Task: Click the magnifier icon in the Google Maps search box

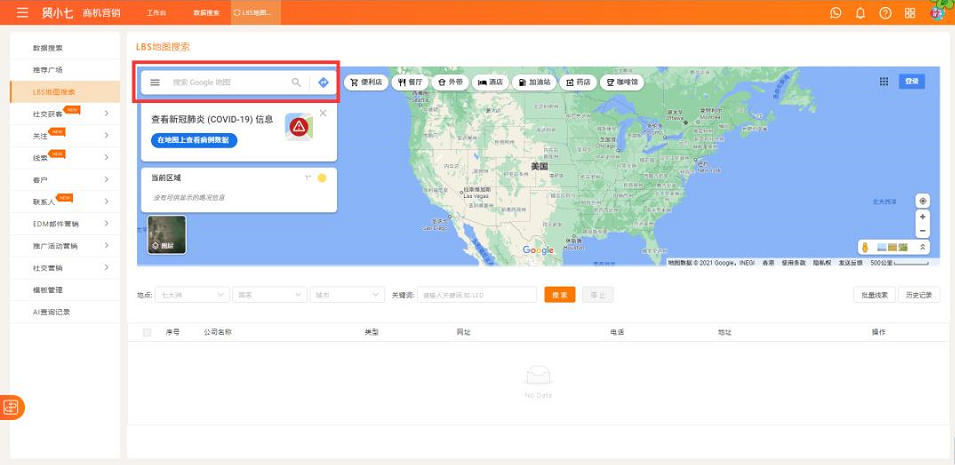Action: tap(296, 82)
